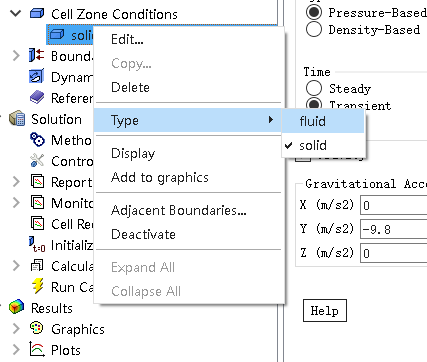Expand the Graphics tree node
Screen dimensions: 427x362
point(16,328)
